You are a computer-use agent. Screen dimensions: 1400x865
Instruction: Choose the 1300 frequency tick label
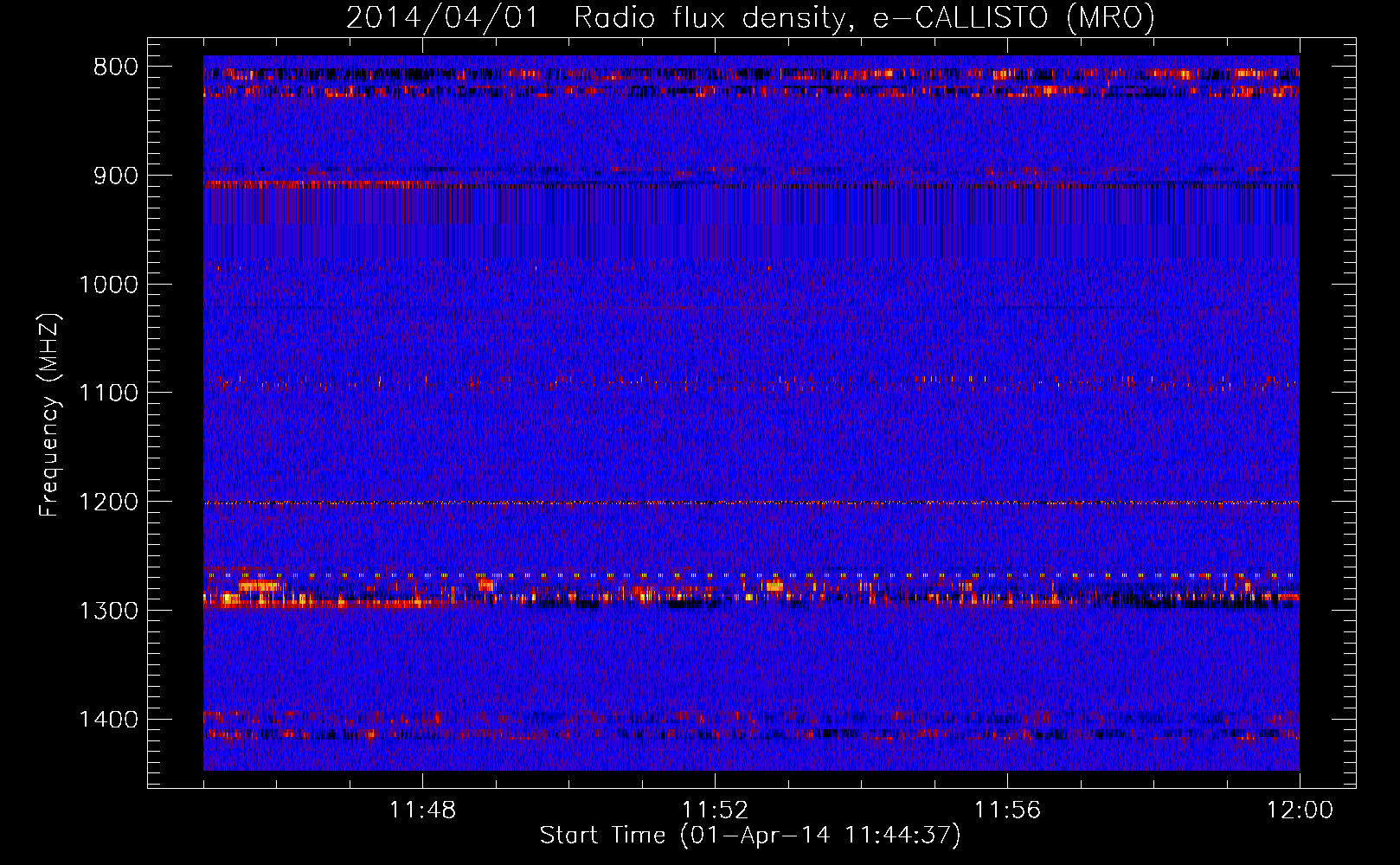(x=108, y=611)
